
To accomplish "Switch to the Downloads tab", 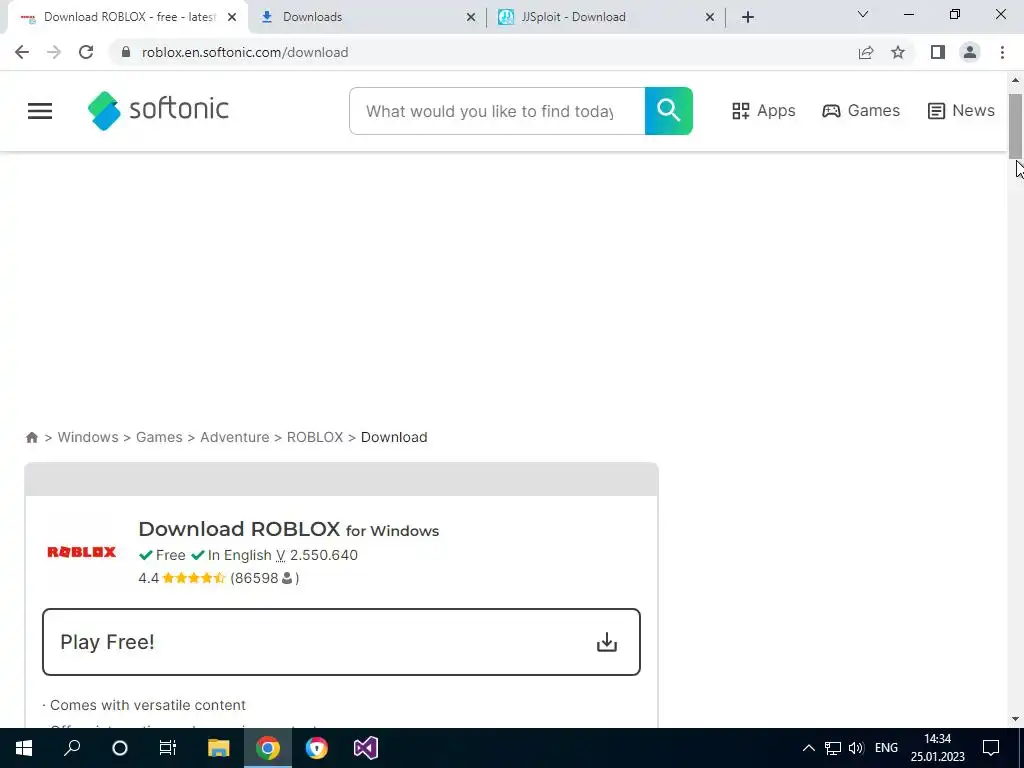I will click(x=367, y=17).
